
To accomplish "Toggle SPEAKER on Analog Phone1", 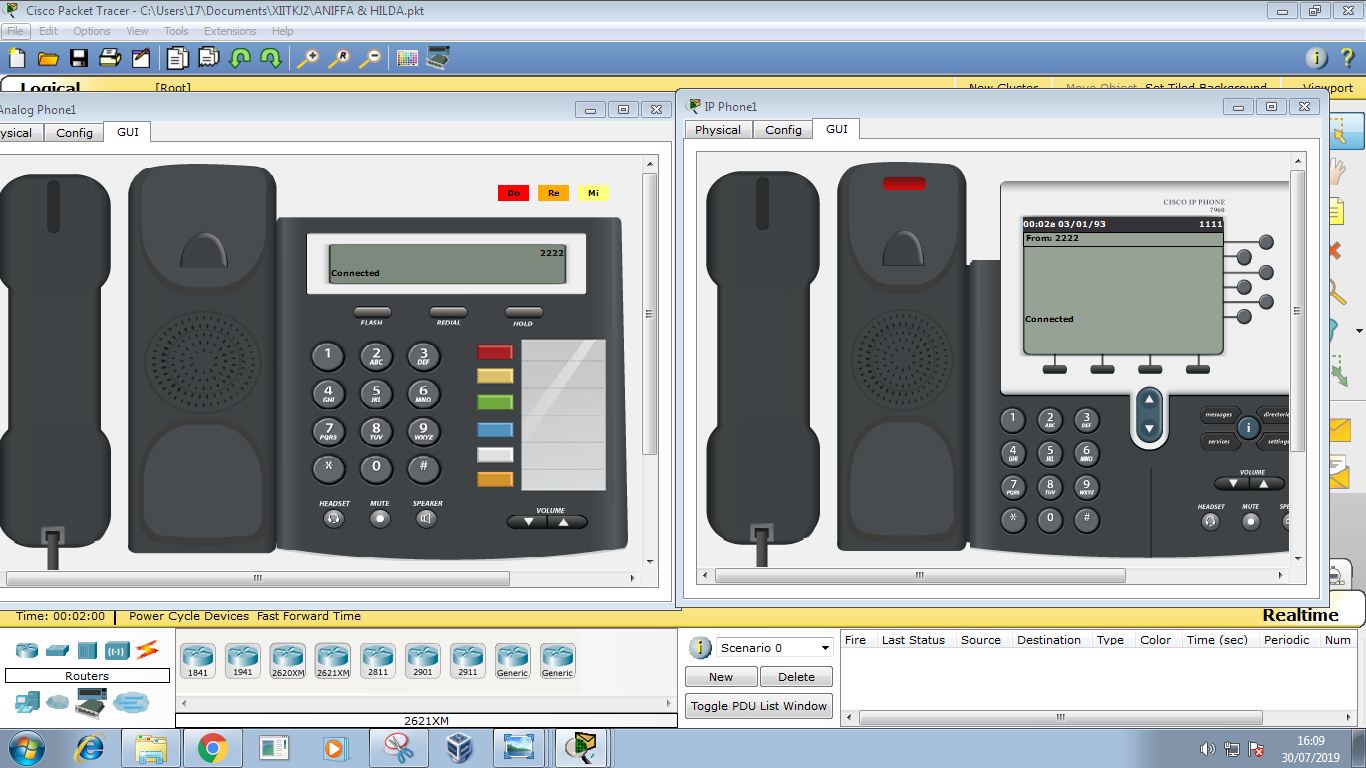I will pyautogui.click(x=427, y=518).
